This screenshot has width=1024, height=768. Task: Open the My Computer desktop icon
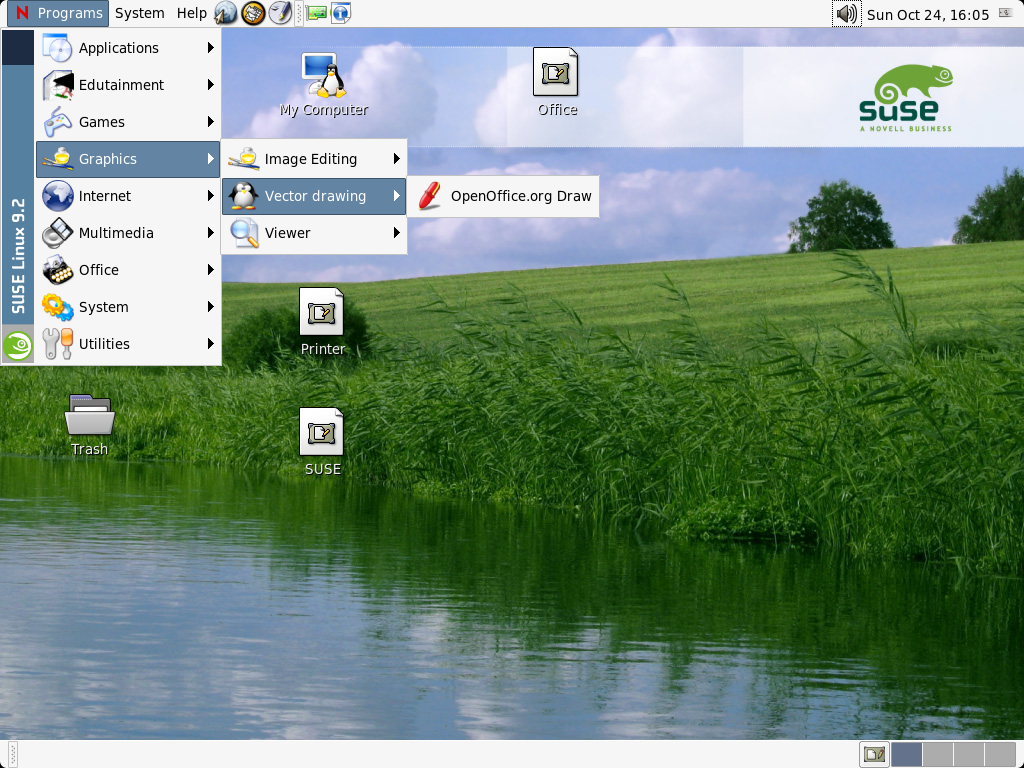(x=324, y=84)
